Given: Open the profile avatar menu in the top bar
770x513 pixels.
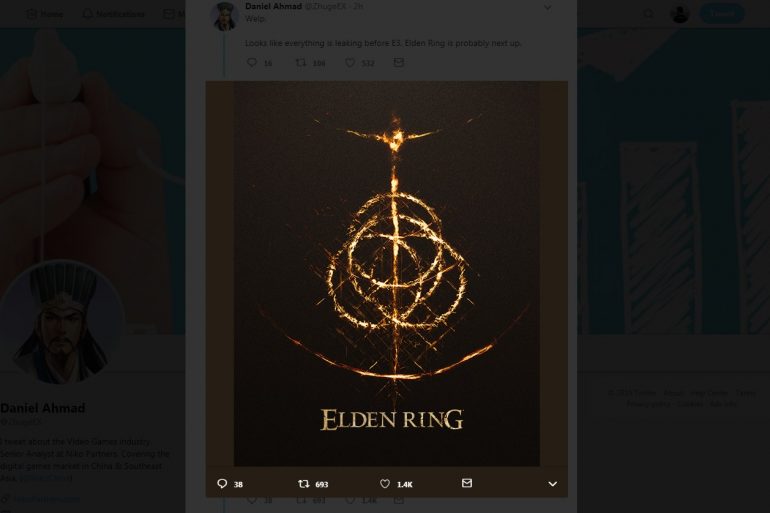Looking at the screenshot, I should click(x=680, y=13).
